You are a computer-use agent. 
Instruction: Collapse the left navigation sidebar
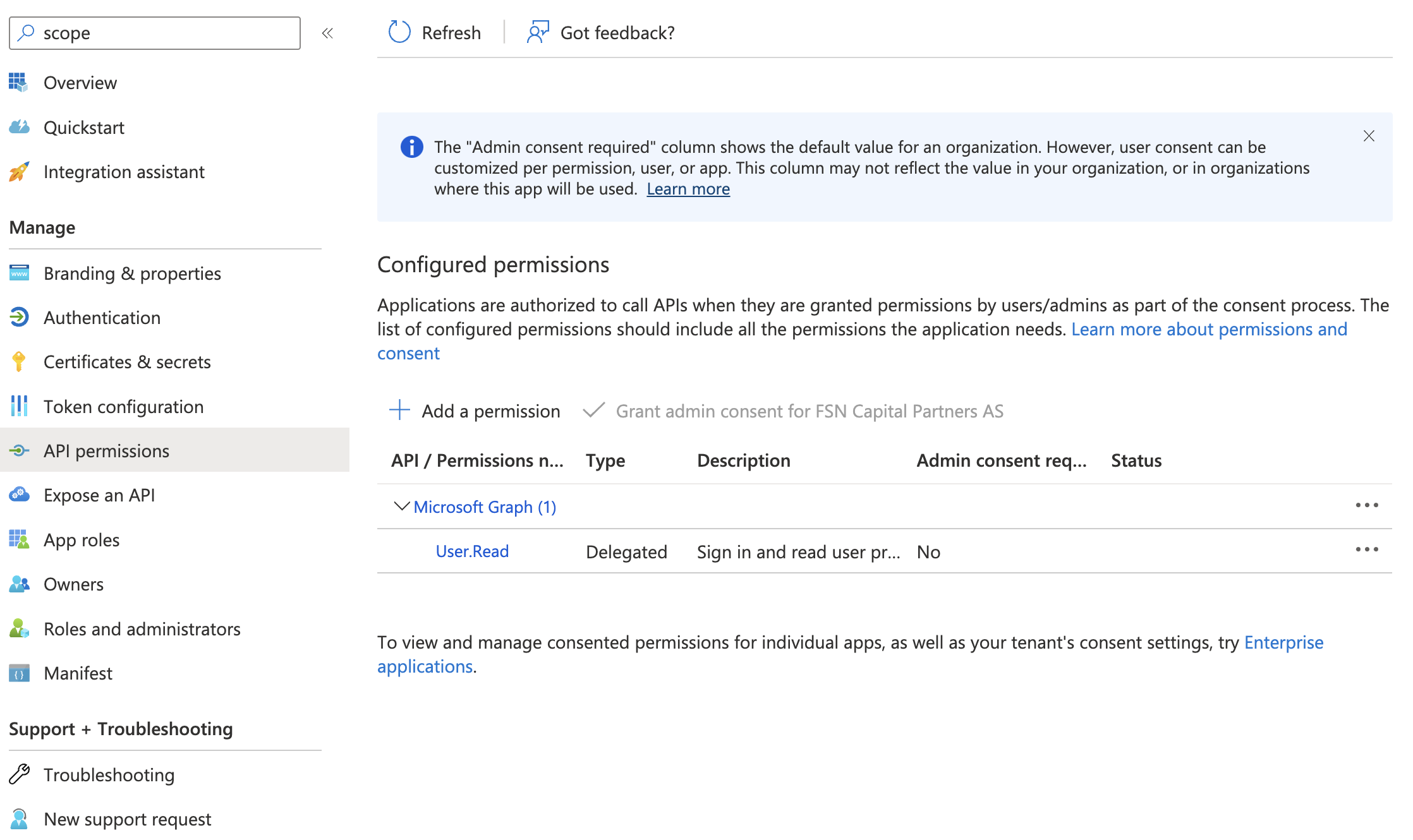327,33
